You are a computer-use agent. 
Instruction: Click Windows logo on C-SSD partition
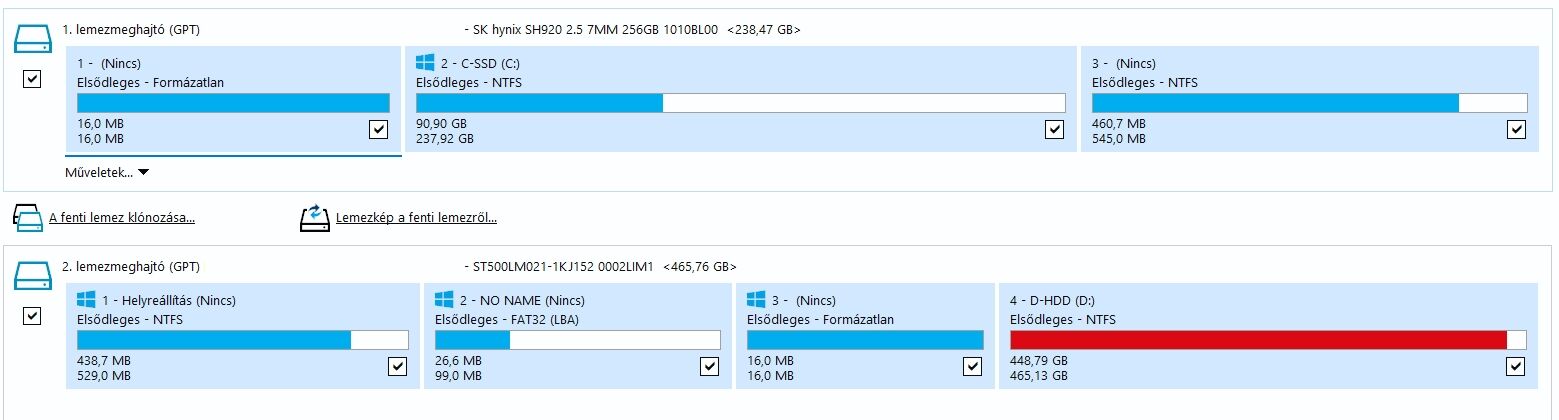click(425, 63)
